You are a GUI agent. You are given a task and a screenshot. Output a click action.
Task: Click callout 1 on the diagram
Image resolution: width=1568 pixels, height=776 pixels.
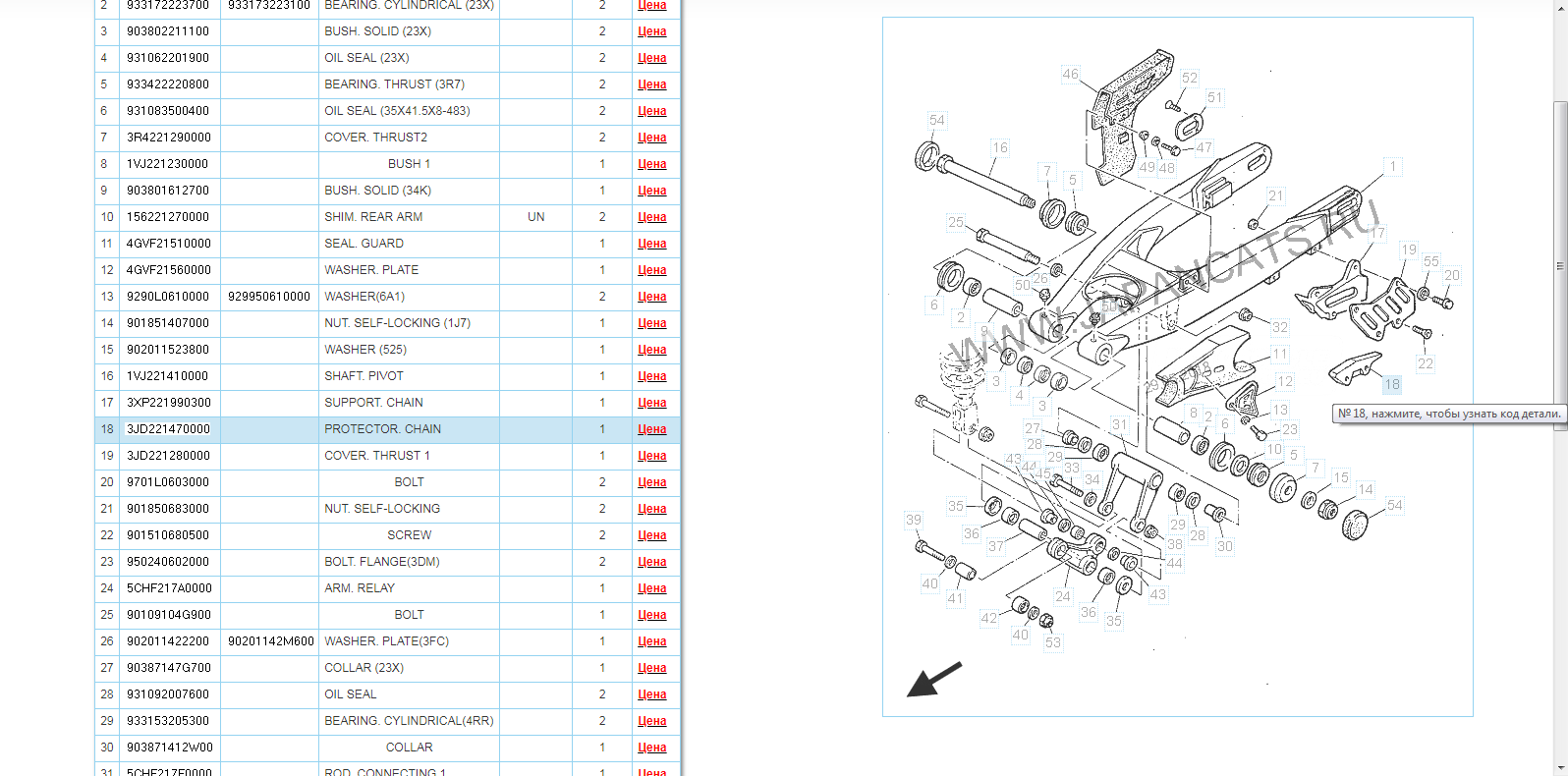coord(1392,166)
